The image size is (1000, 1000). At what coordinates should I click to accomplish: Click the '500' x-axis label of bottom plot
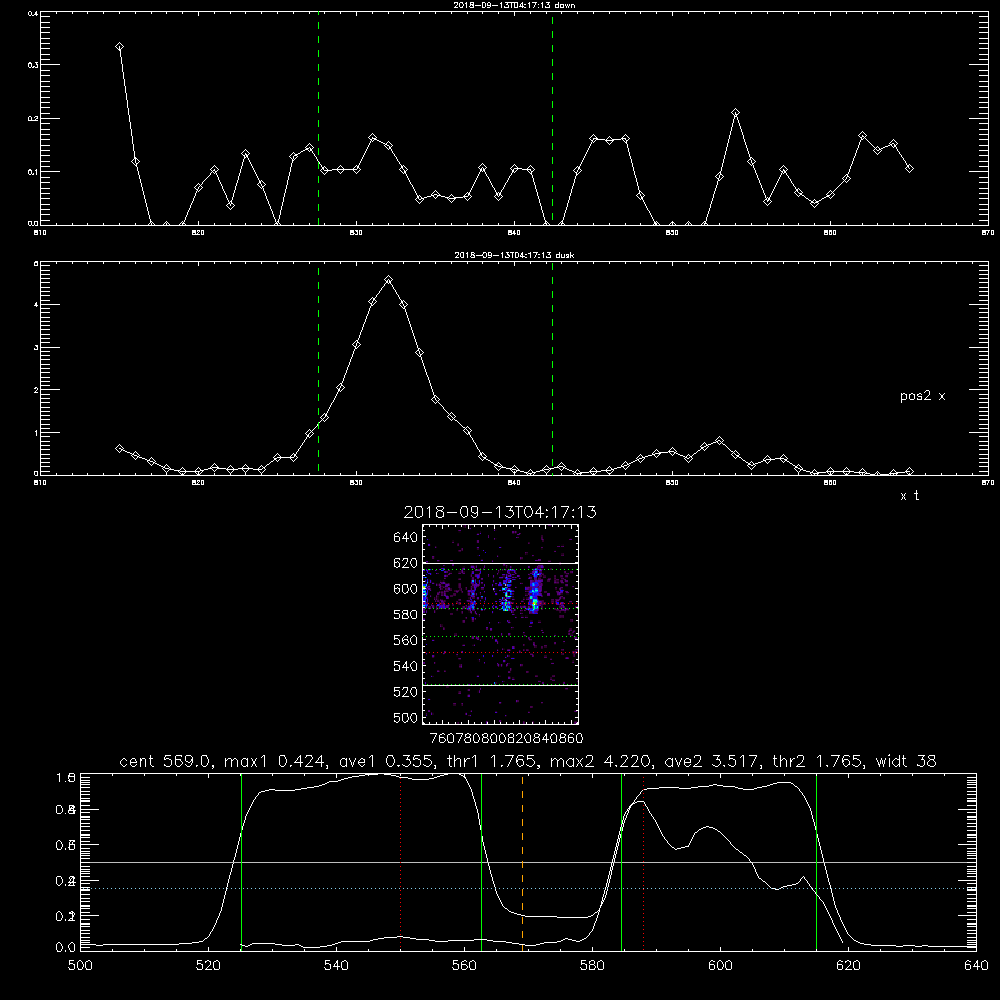pyautogui.click(x=80, y=966)
